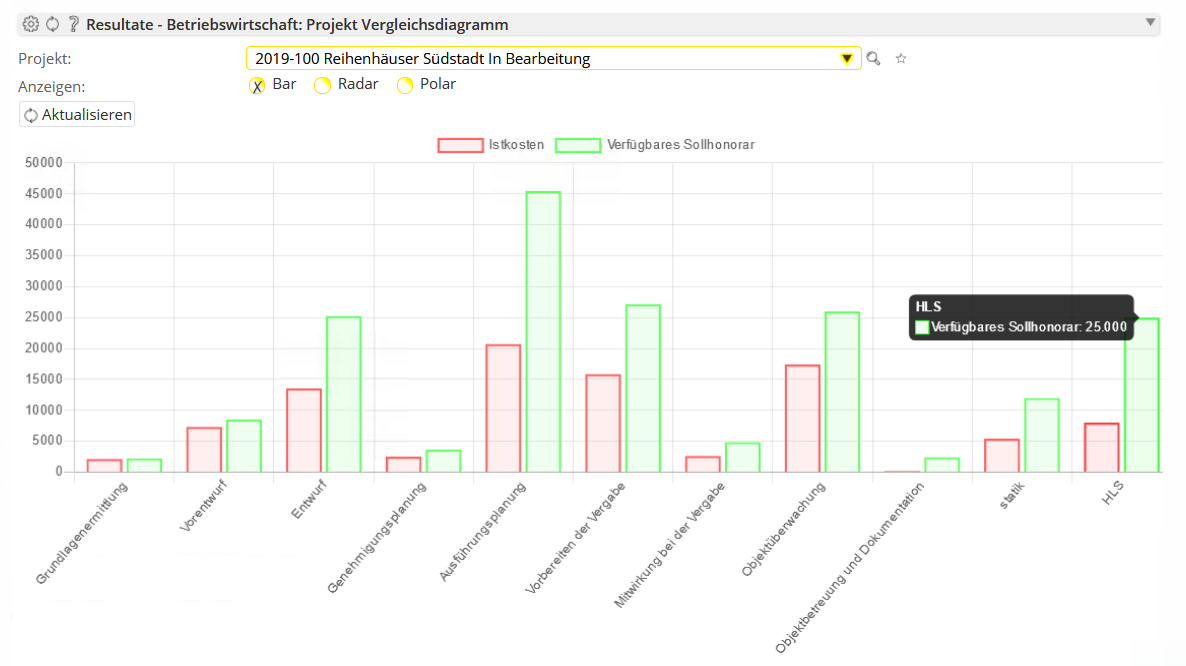Image resolution: width=1186 pixels, height=666 pixels.
Task: Click the red HLS Istkosten bar
Action: (x=1102, y=447)
